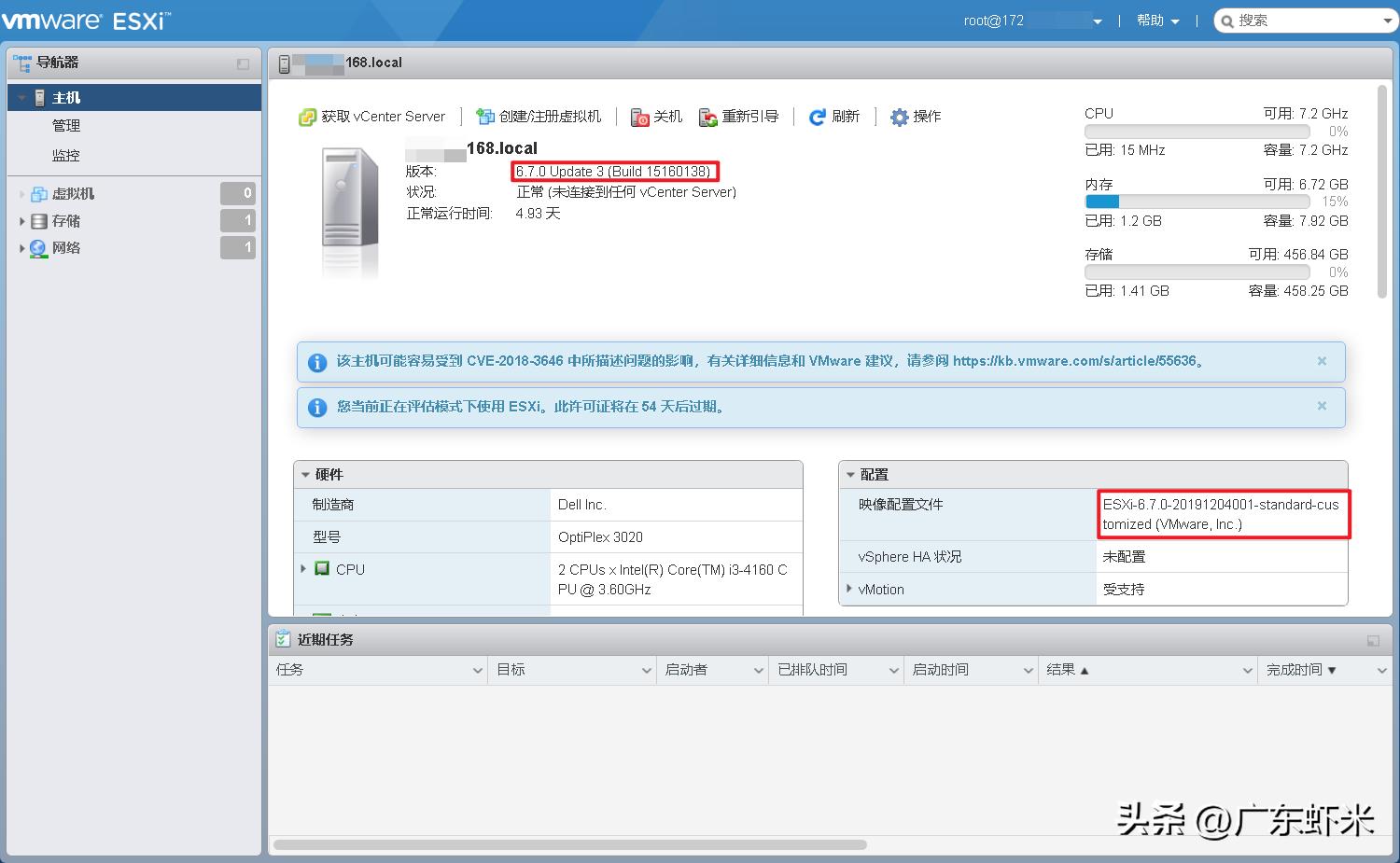Click the pin icon on 近期任务 panel

(1373, 640)
